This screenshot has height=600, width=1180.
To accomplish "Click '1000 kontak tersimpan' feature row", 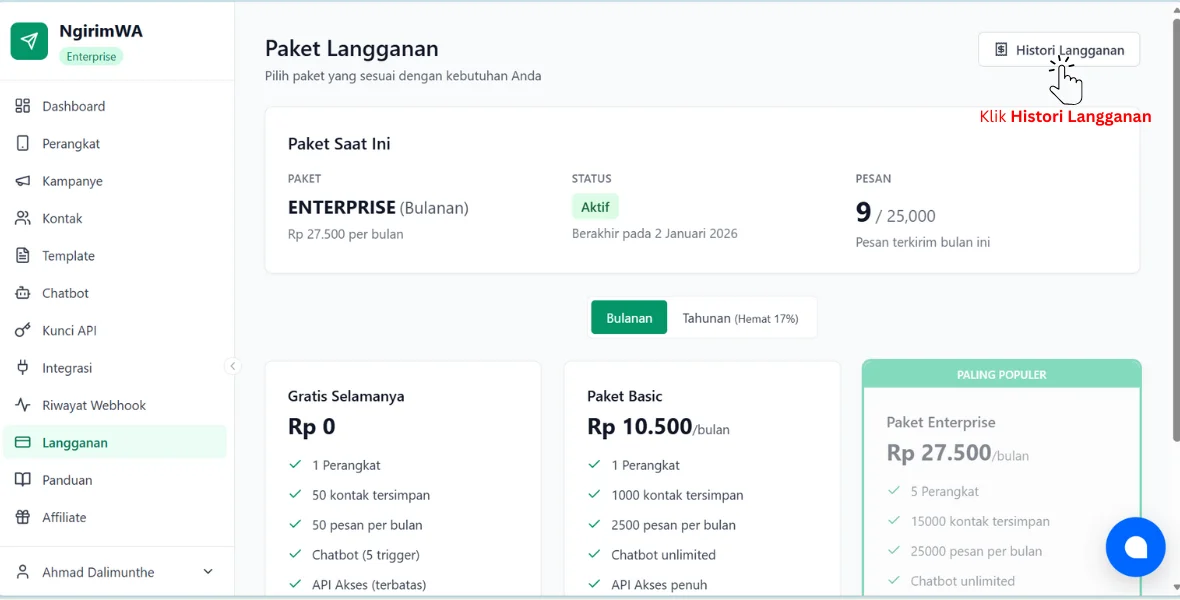I will click(667, 495).
